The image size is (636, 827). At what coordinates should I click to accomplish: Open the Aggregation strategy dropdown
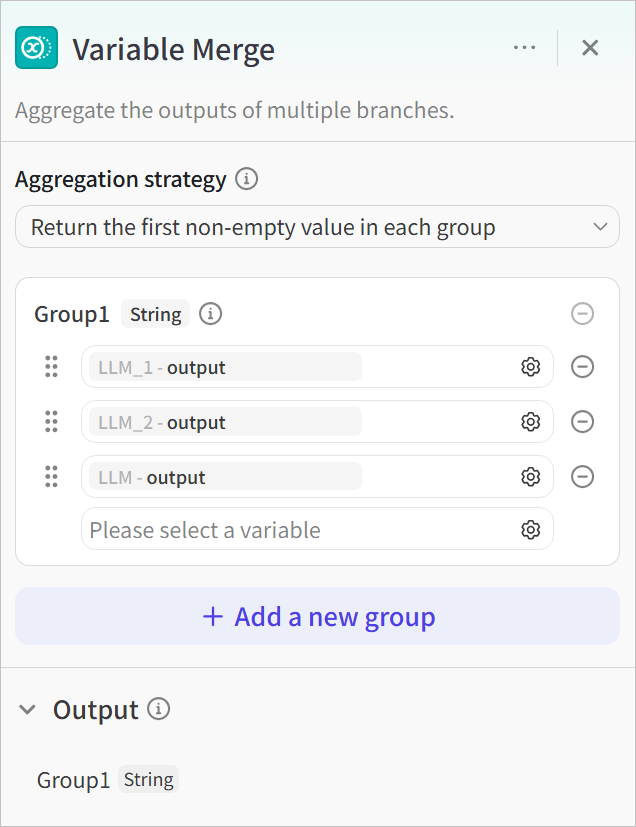pos(317,227)
